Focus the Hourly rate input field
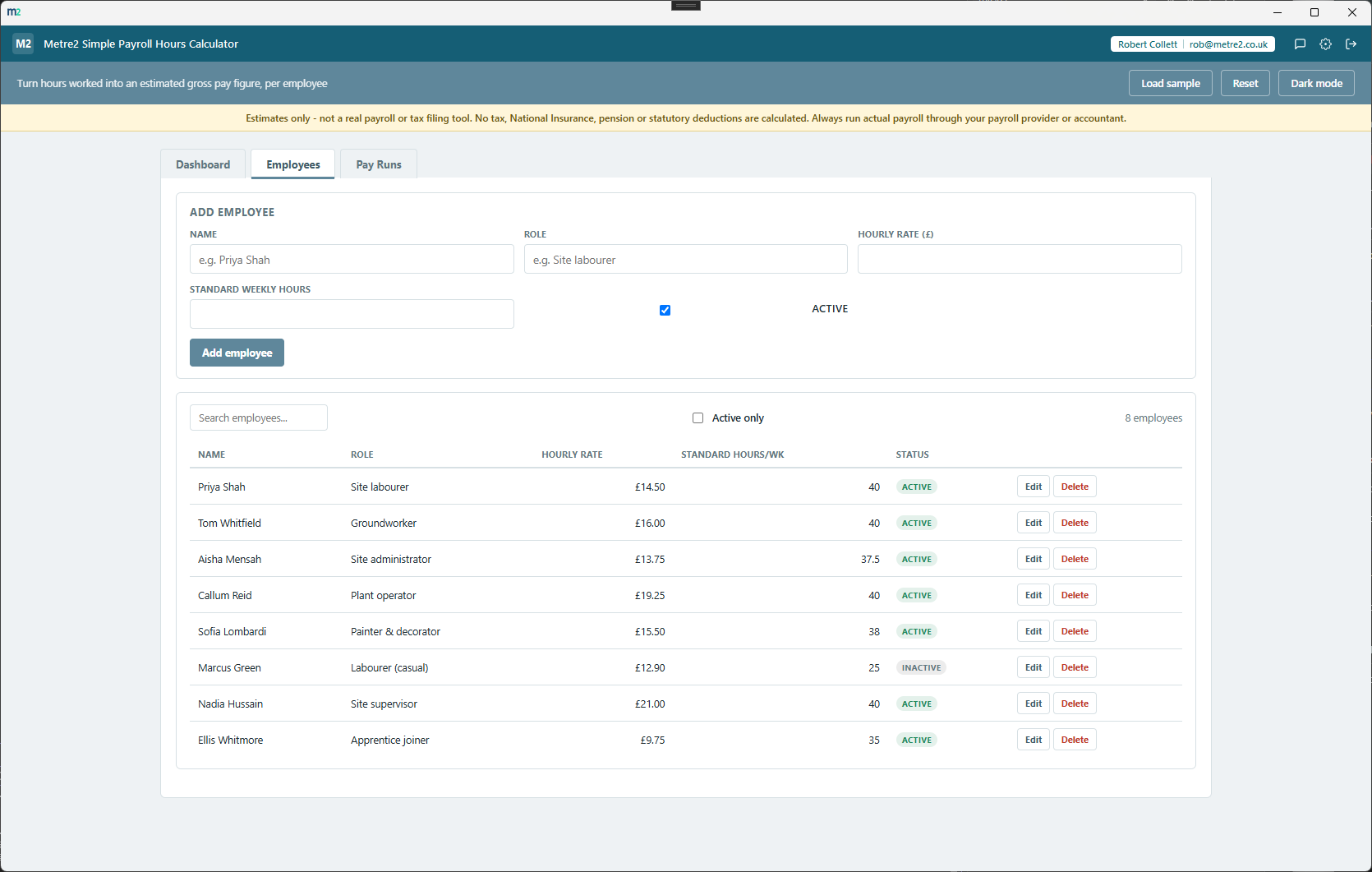 click(x=1020, y=259)
